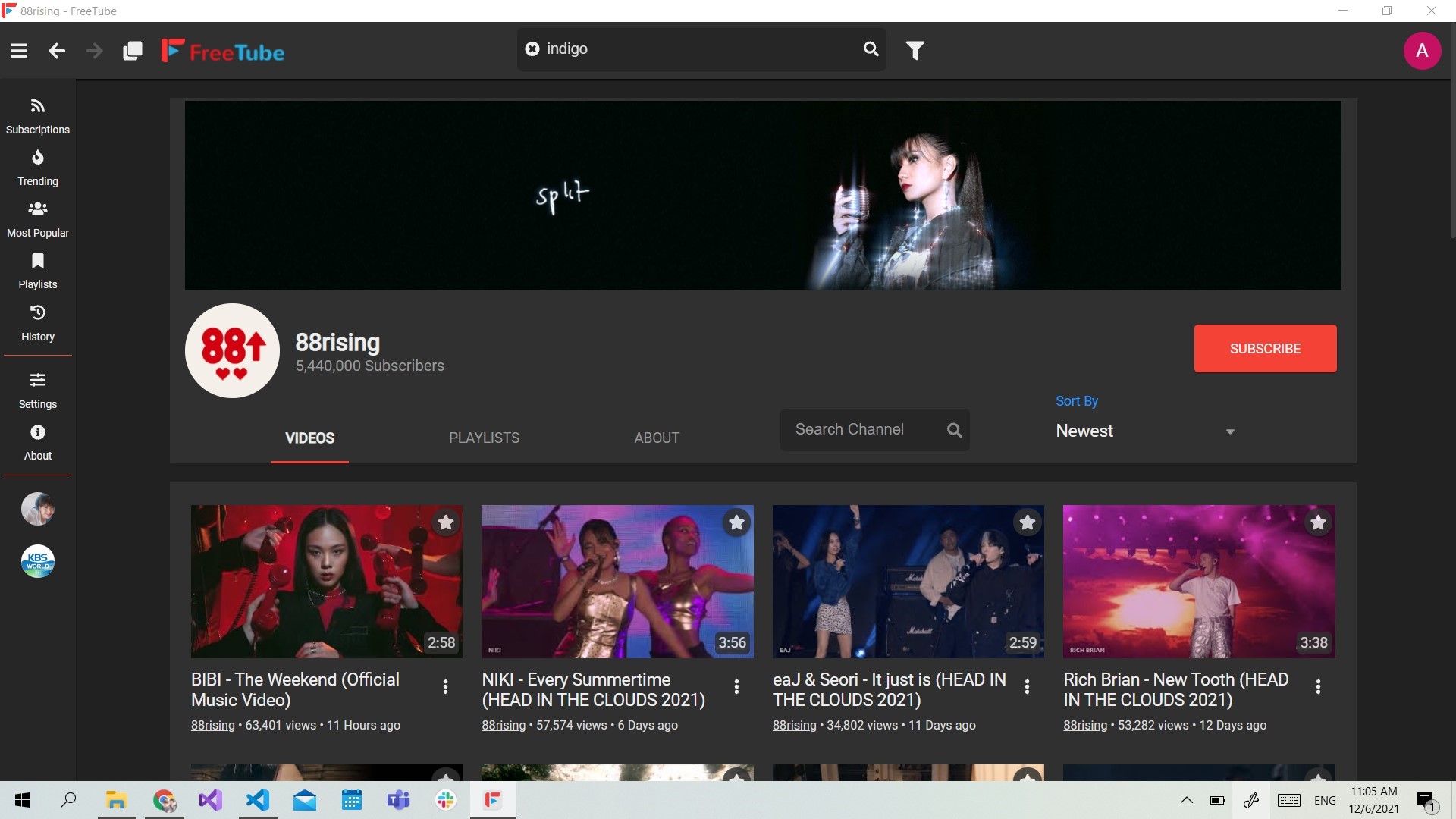
Task: Toggle favorite star on Rich Brian New Tooth video
Action: [1318, 522]
